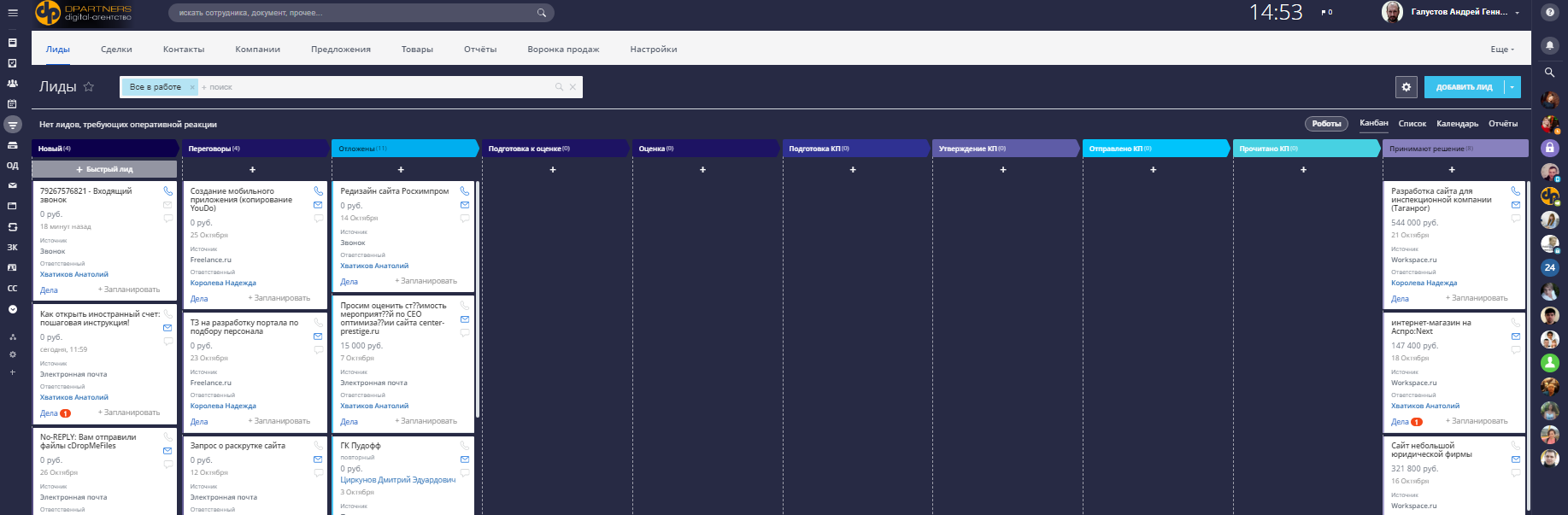This screenshot has height=515, width=1568.
Task: Click the comment icon on 'ТЗ на разработку портала' card
Action: 318,350
